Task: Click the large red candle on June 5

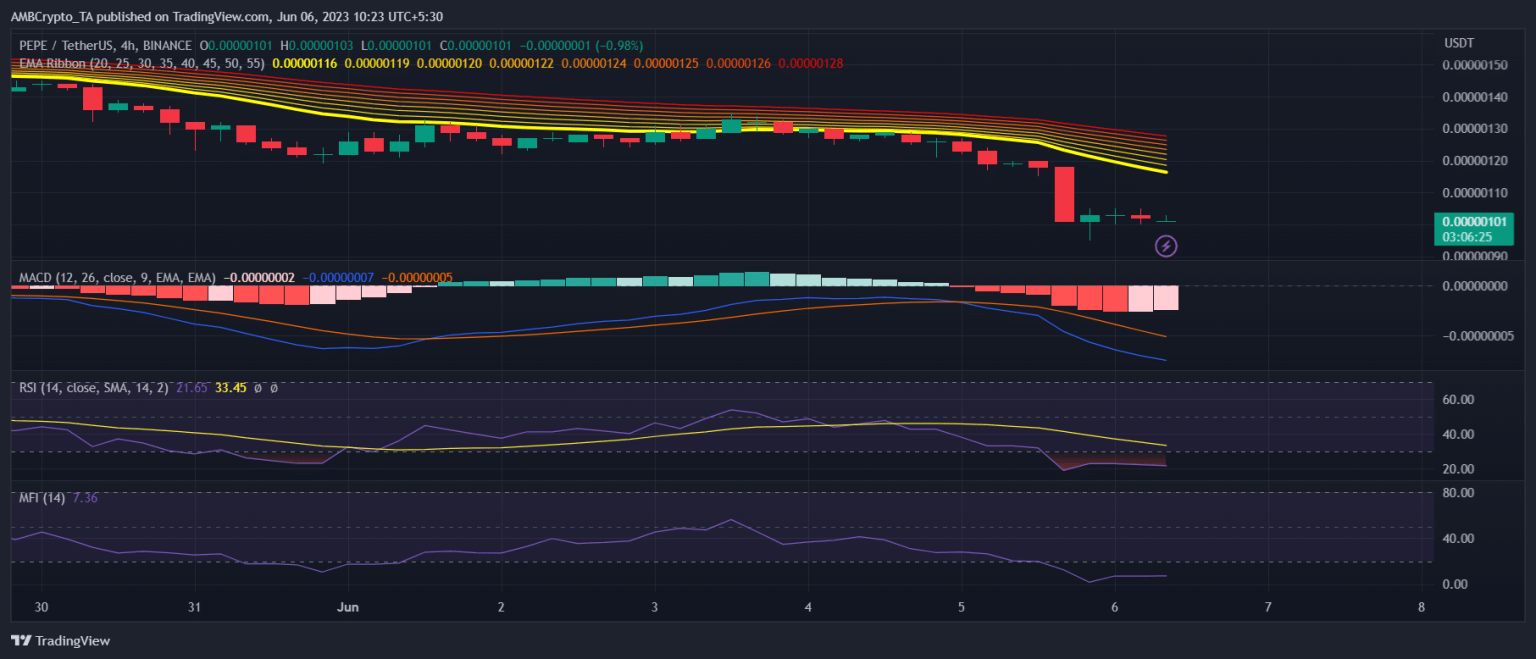Action: 1064,193
